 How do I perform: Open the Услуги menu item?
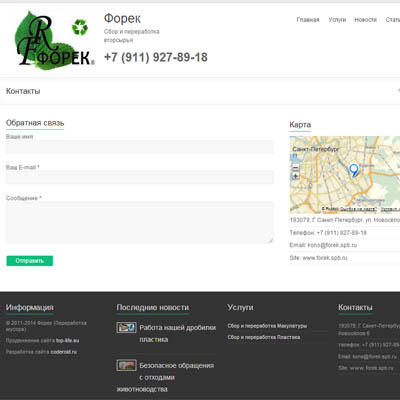(337, 20)
